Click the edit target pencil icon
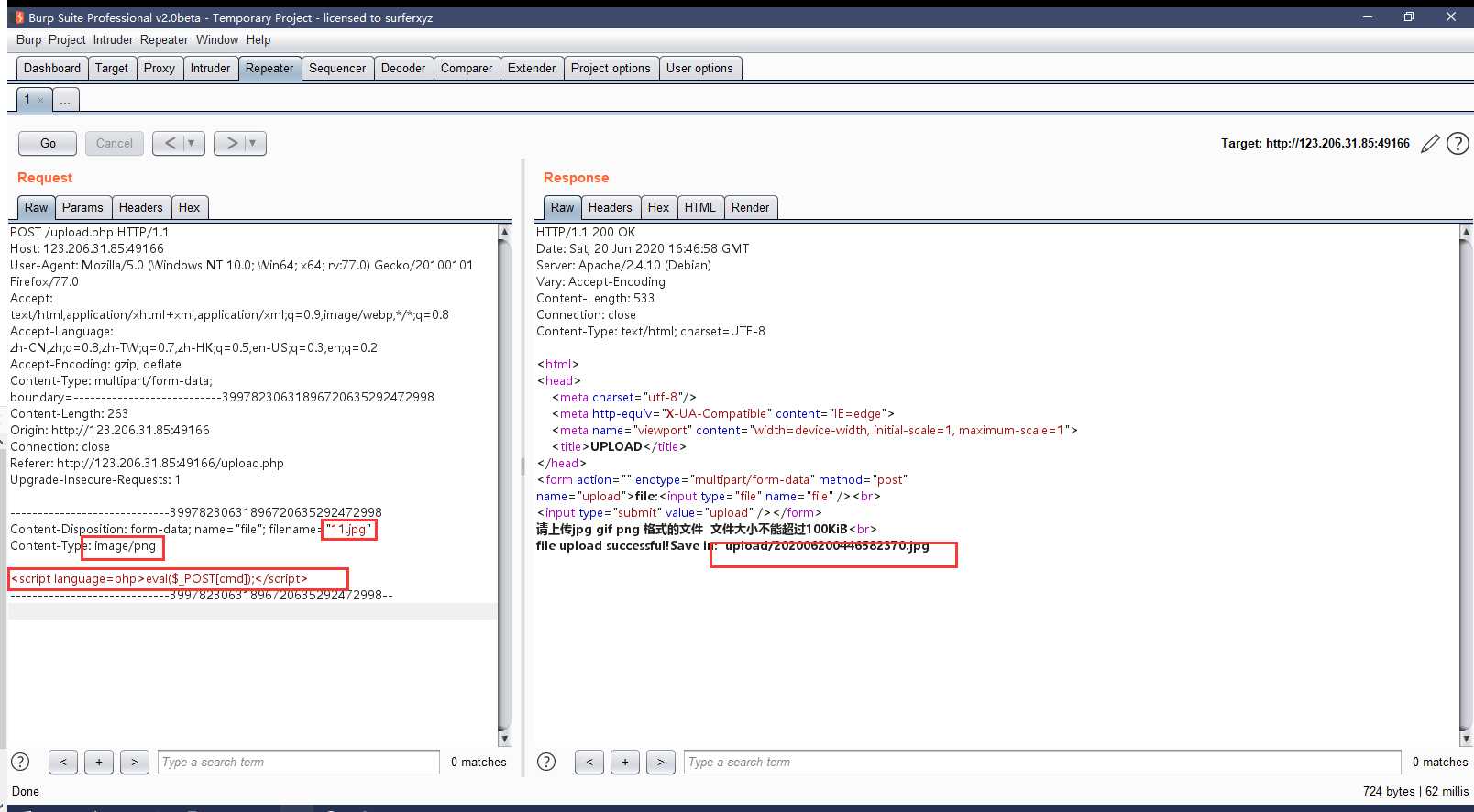 (1430, 144)
